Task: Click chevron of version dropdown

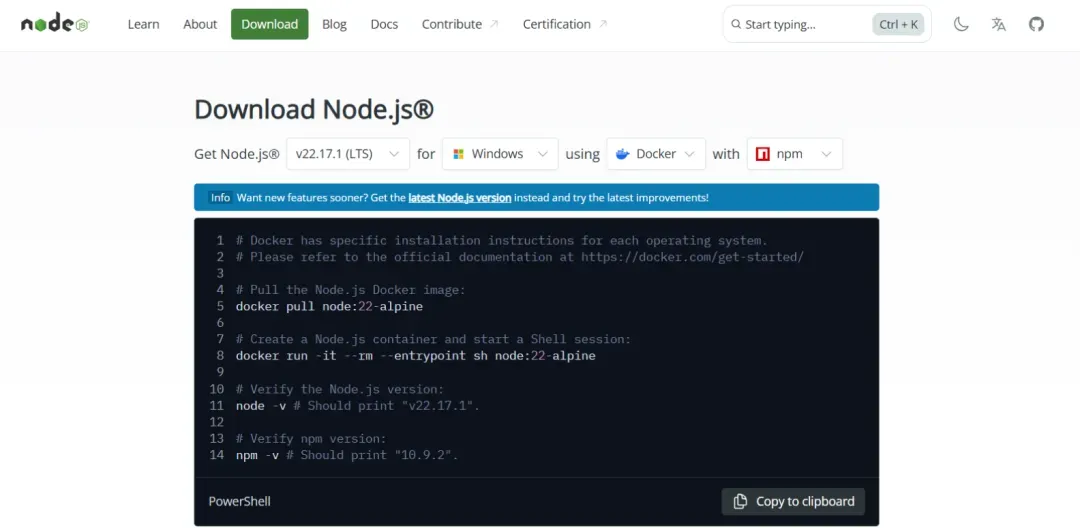Action: coord(394,154)
